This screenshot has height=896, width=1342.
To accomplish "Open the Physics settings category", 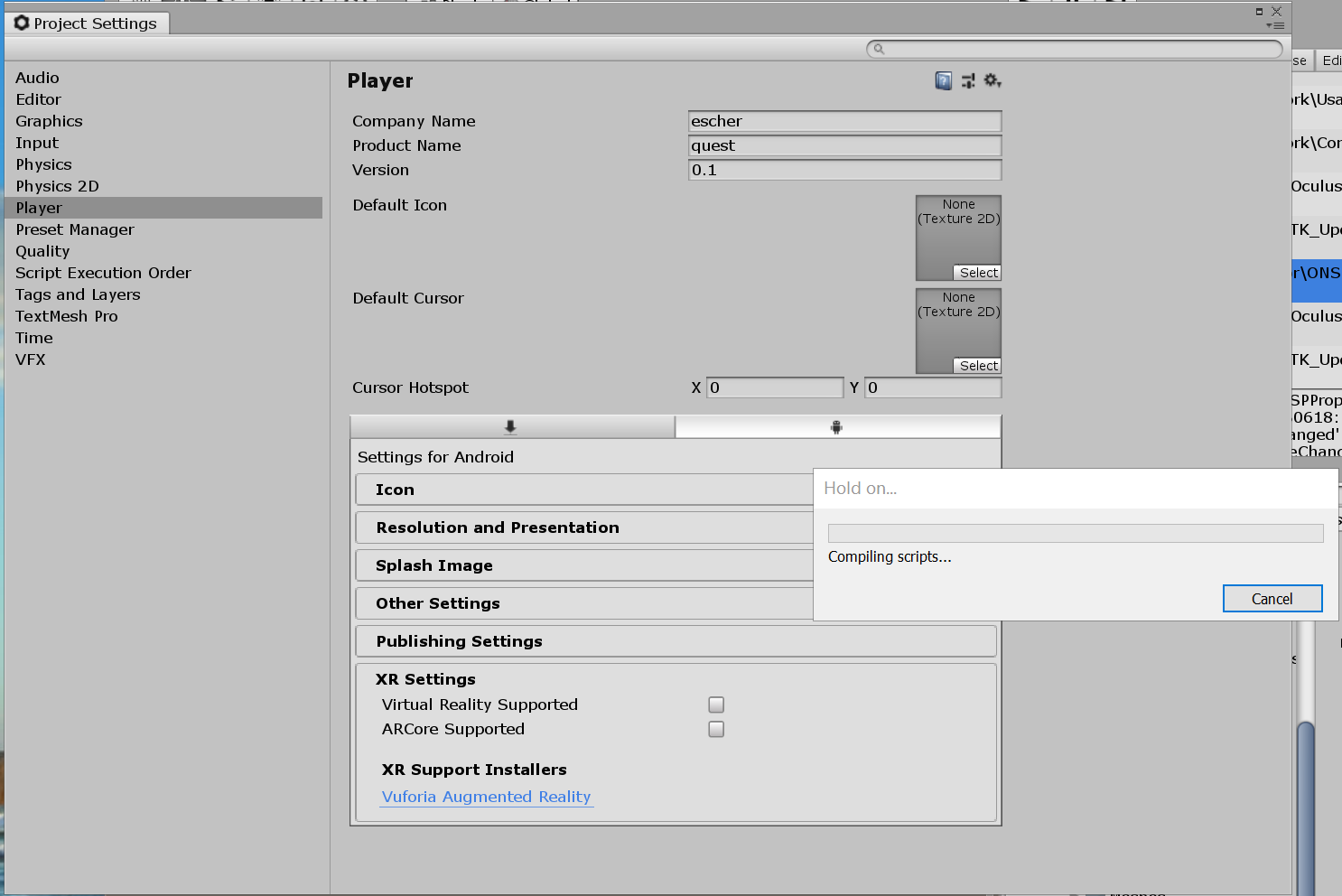I will 163,164.
